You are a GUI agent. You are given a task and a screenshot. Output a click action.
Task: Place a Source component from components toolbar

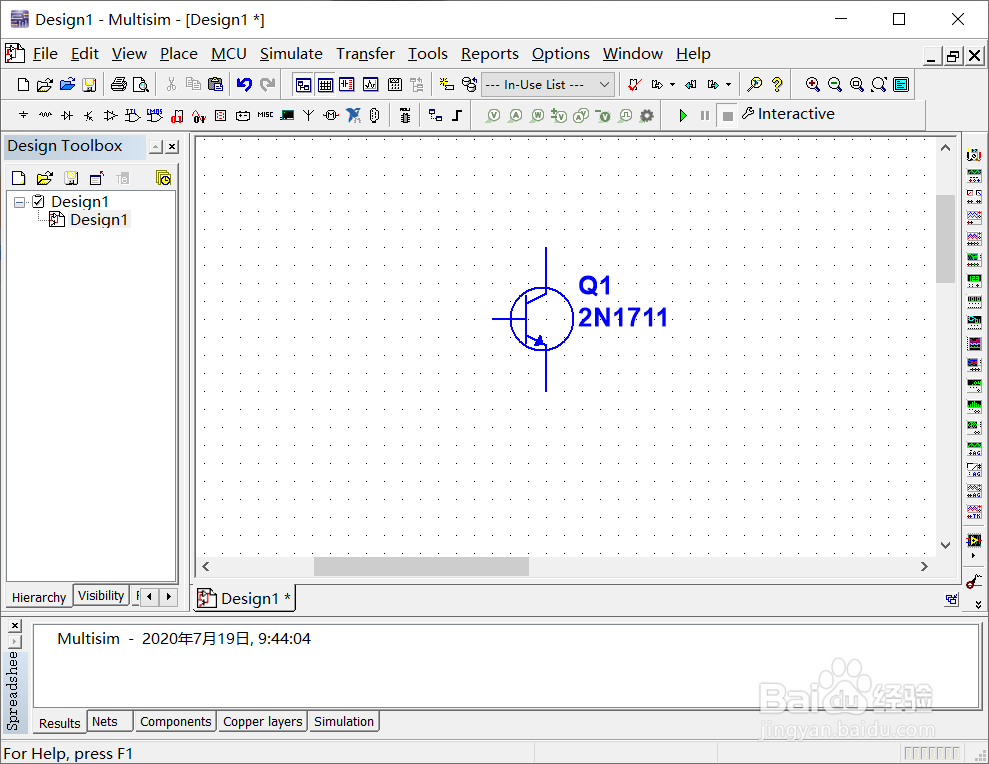[23, 115]
